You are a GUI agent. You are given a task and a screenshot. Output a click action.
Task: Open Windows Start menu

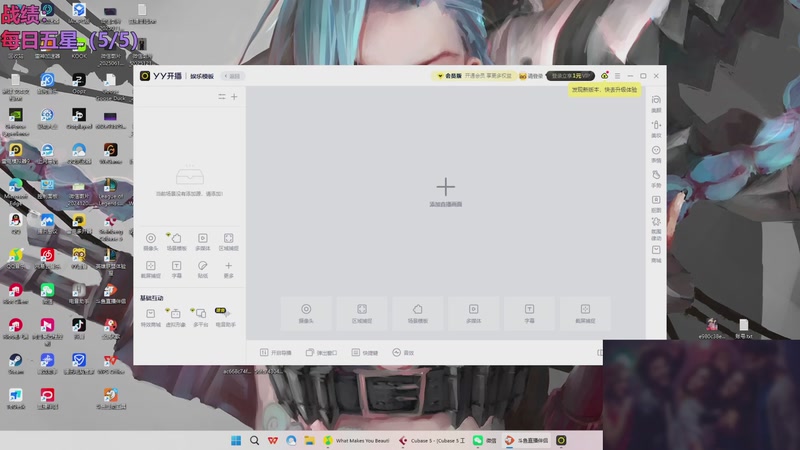(236, 440)
